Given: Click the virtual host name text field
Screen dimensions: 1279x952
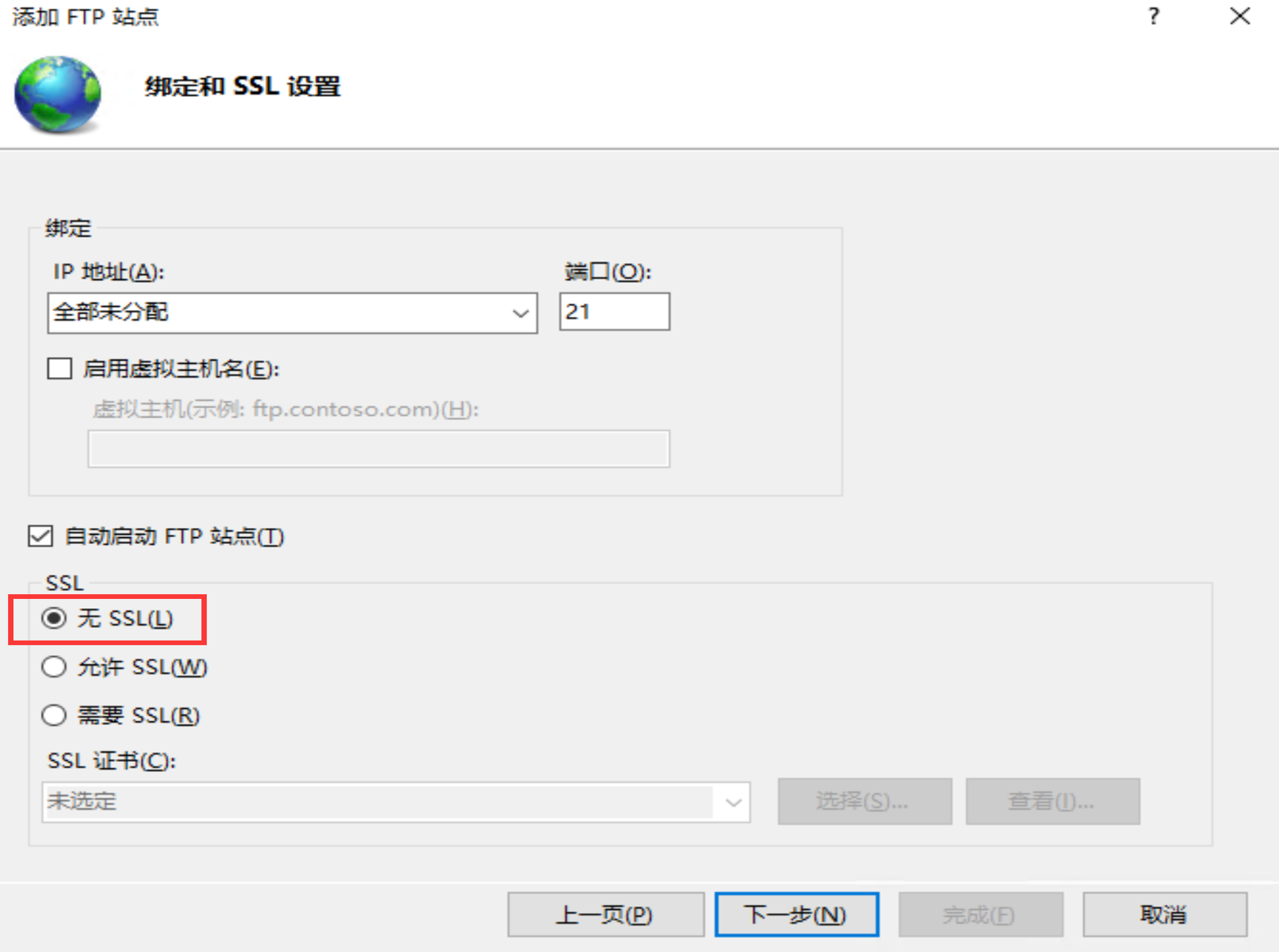Looking at the screenshot, I should [378, 449].
